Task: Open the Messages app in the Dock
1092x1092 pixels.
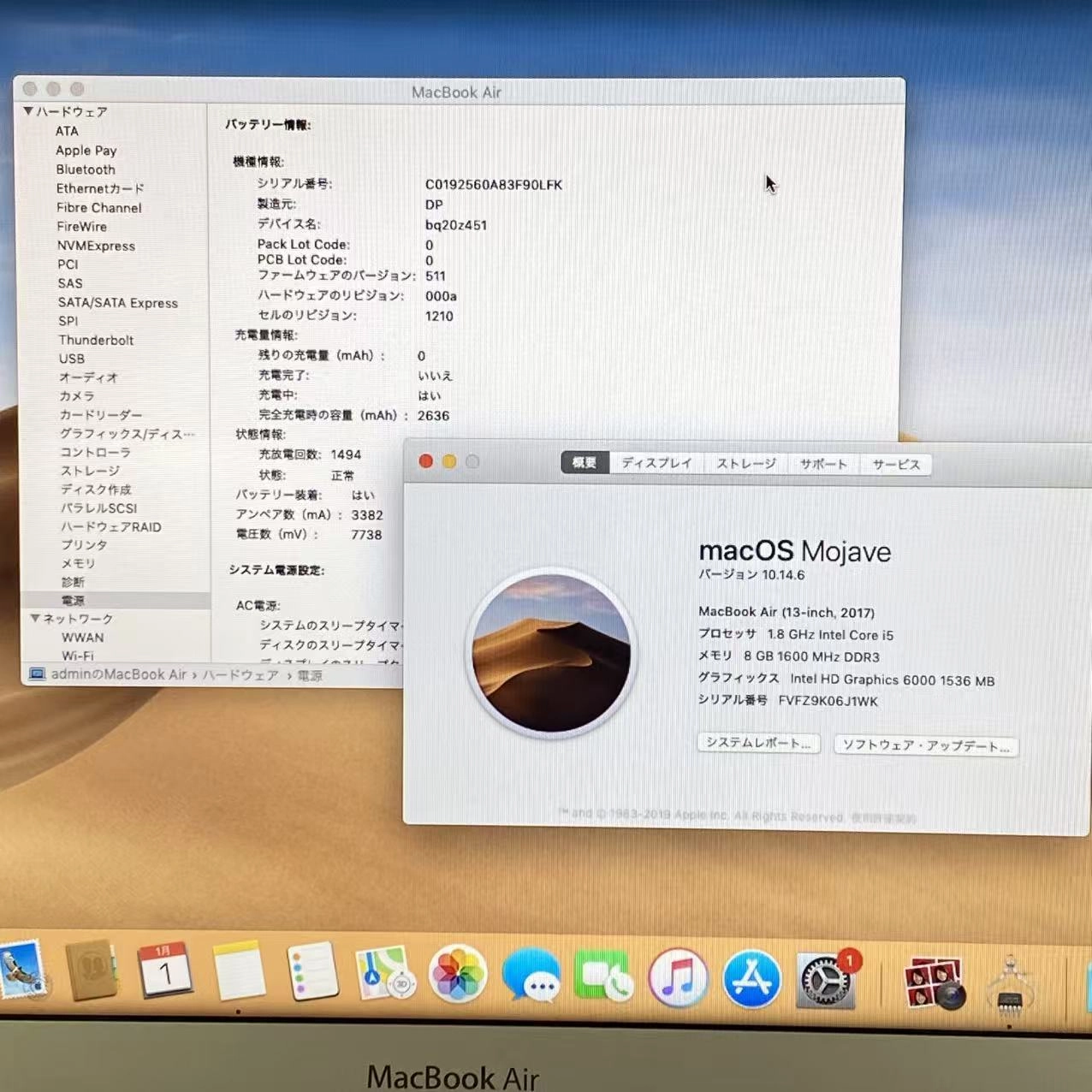Action: point(531,976)
